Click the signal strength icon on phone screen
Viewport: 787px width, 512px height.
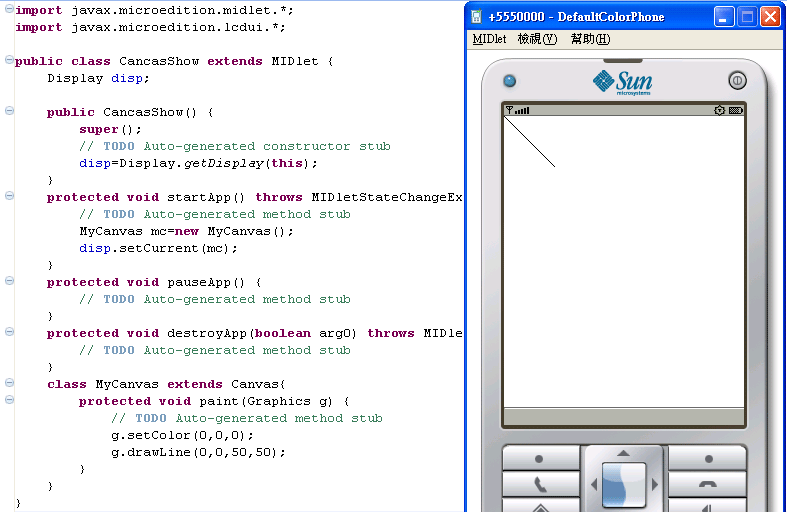[x=517, y=110]
